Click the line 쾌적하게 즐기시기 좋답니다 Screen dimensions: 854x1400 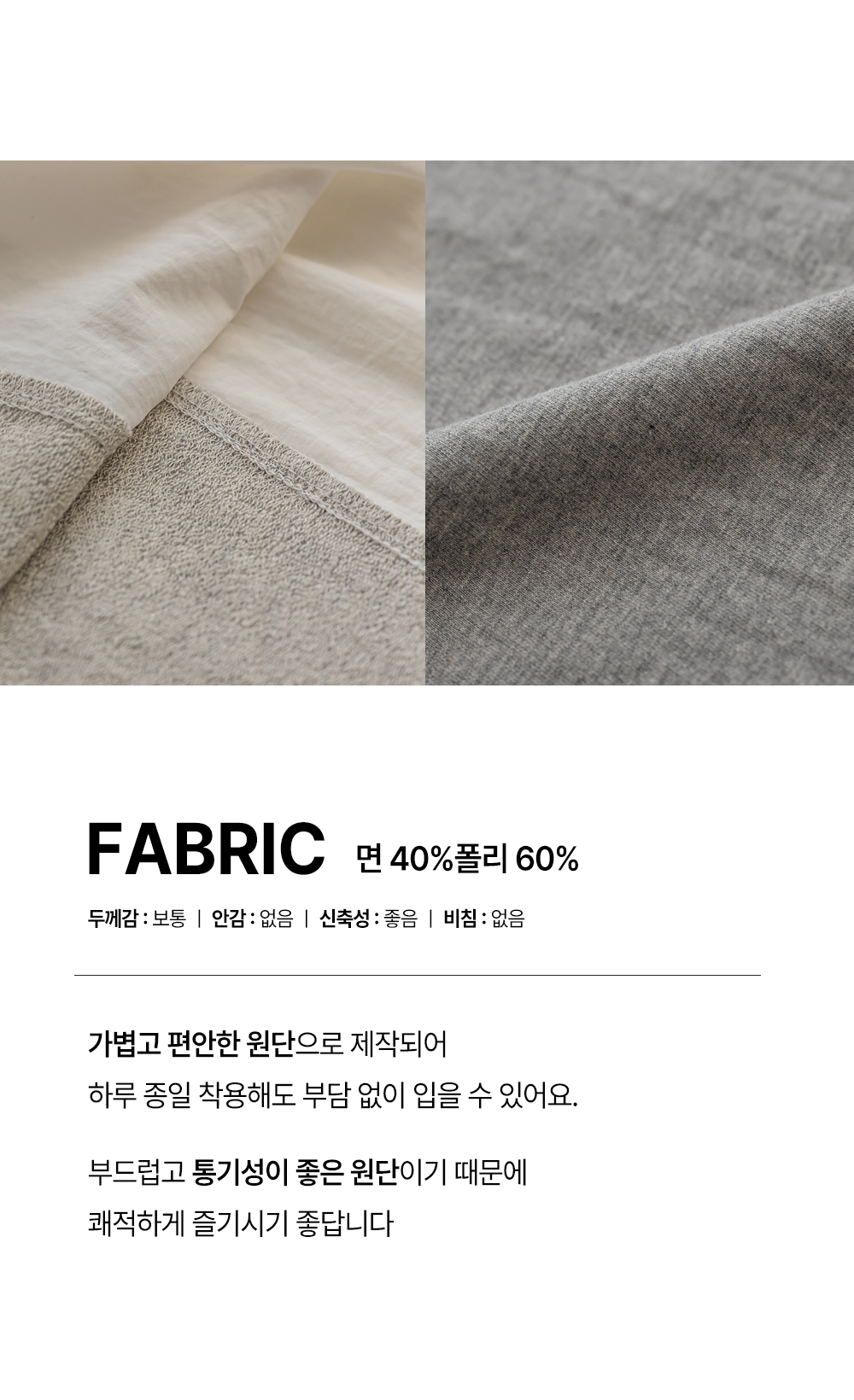(x=241, y=1223)
